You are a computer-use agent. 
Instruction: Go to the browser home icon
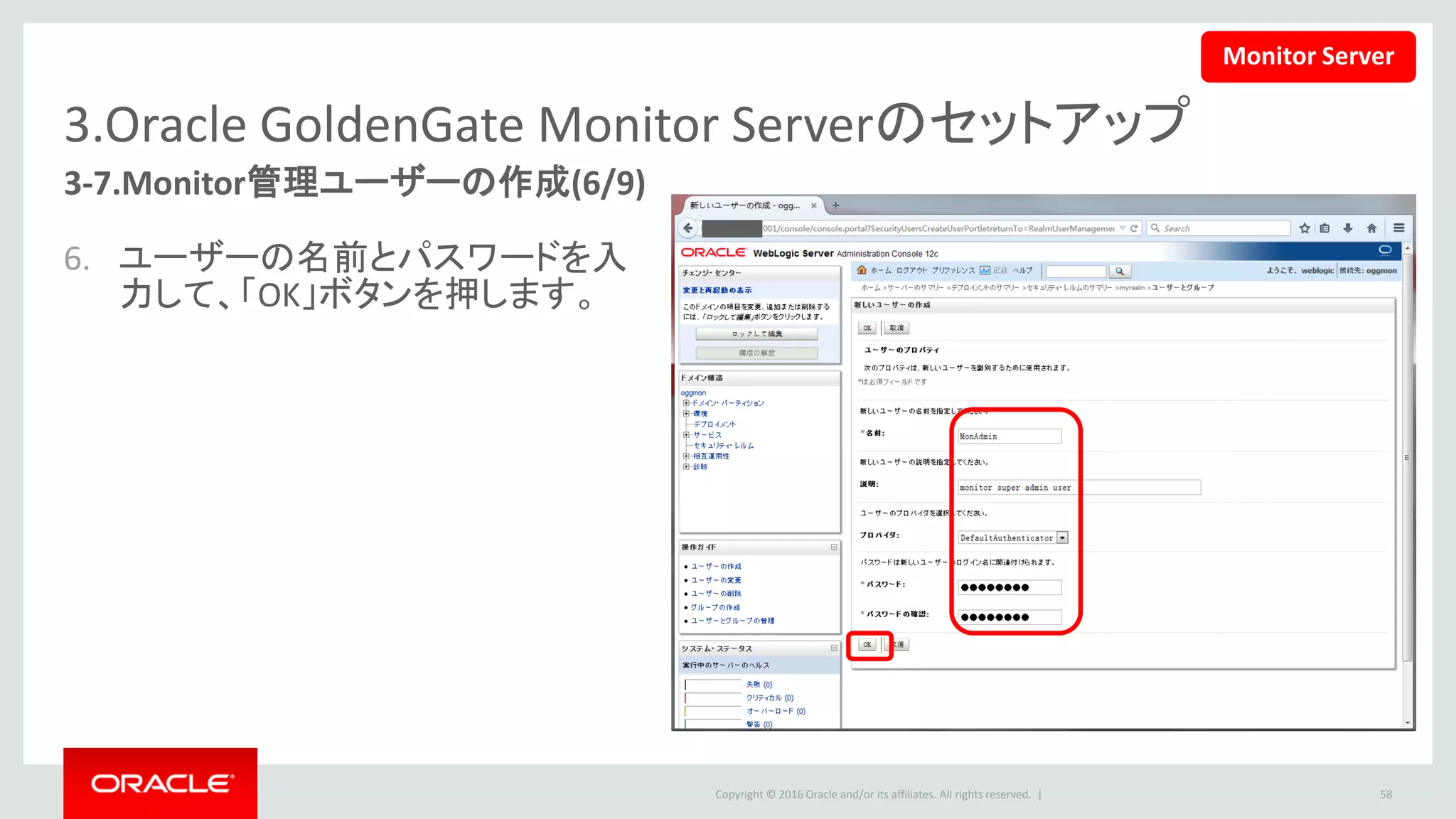coord(1371,228)
